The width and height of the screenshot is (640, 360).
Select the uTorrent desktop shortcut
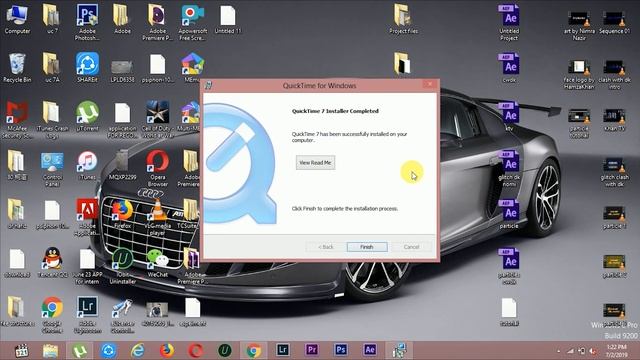87,117
